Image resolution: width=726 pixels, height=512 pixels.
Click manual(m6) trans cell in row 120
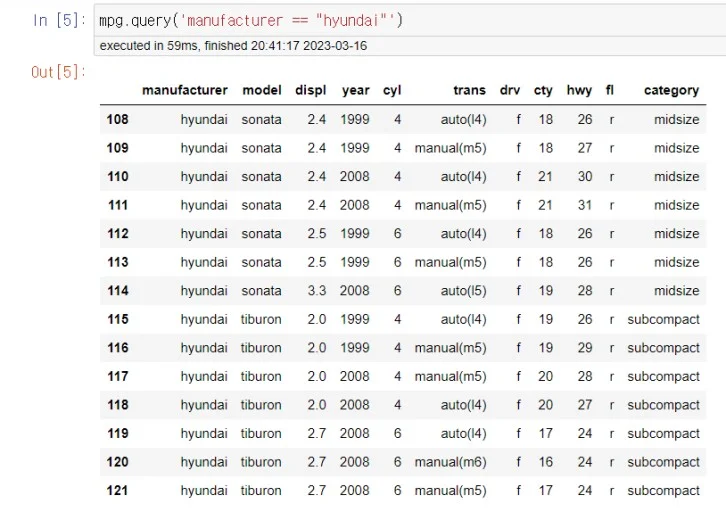click(451, 462)
